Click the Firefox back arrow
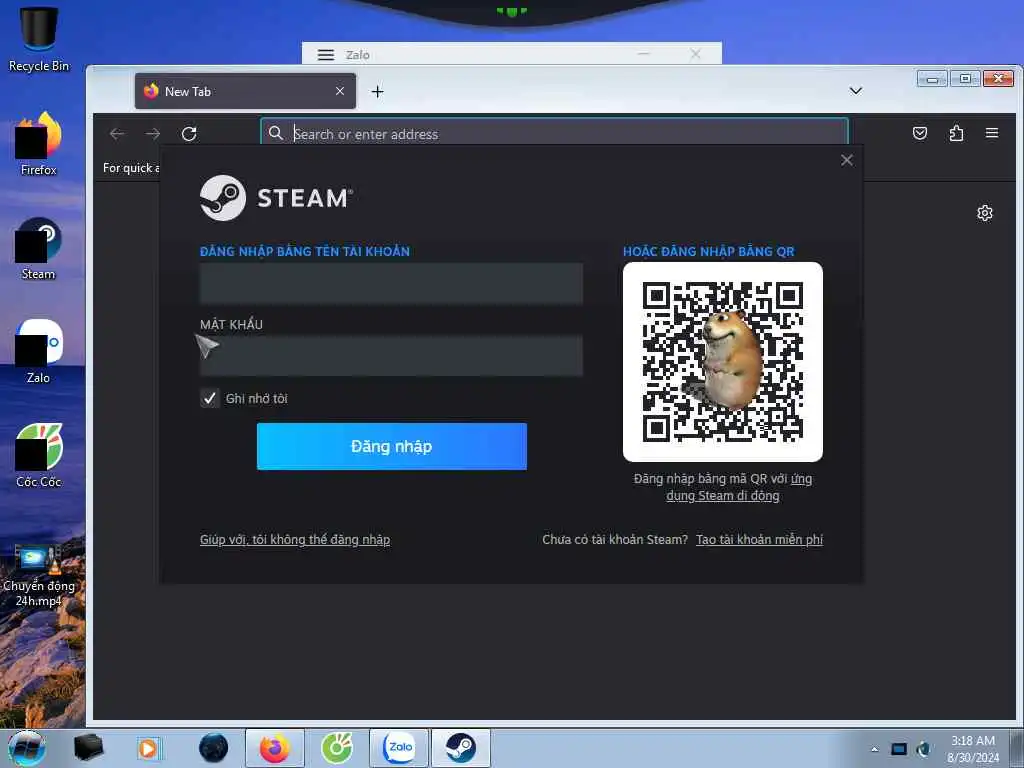This screenshot has height=768, width=1024. point(117,134)
